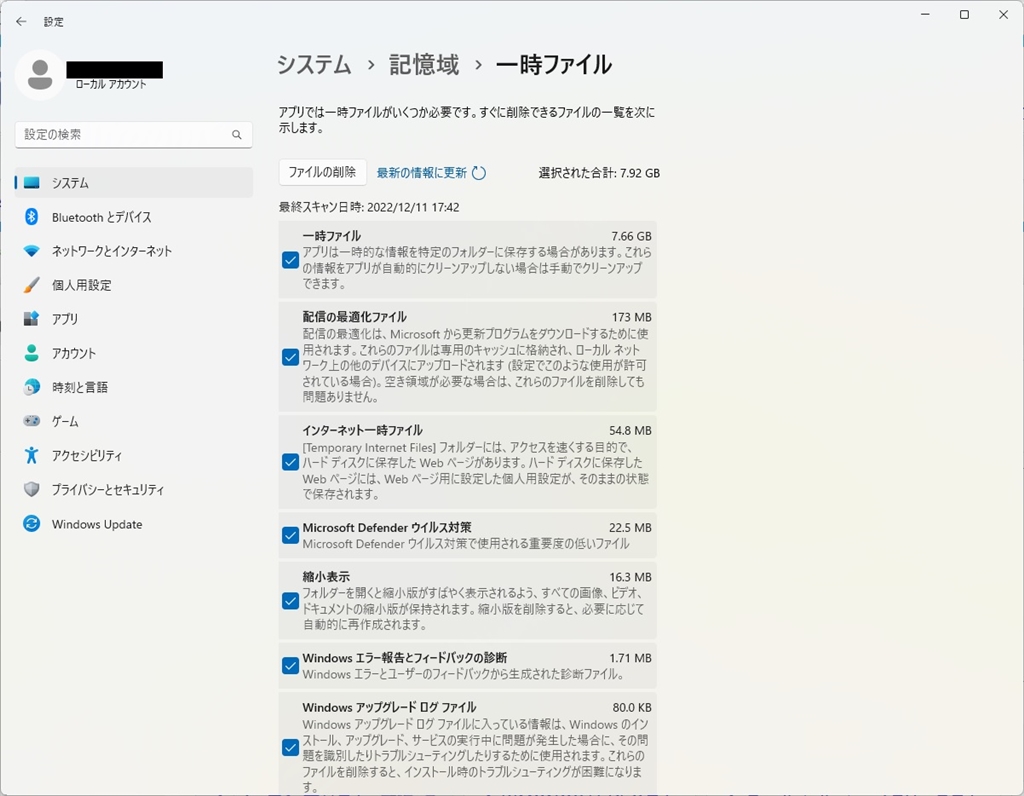Click the Bluetooth icon in sidebar
This screenshot has width=1024, height=796.
(31, 217)
